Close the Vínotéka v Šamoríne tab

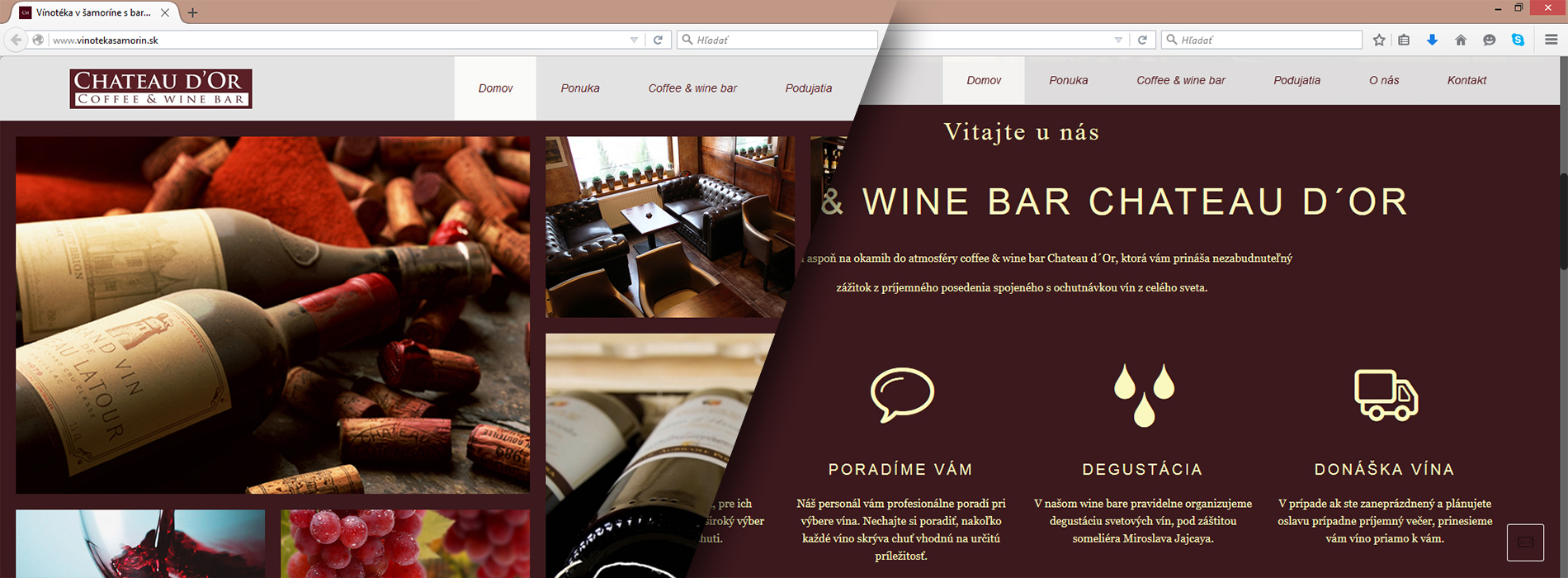coord(165,12)
